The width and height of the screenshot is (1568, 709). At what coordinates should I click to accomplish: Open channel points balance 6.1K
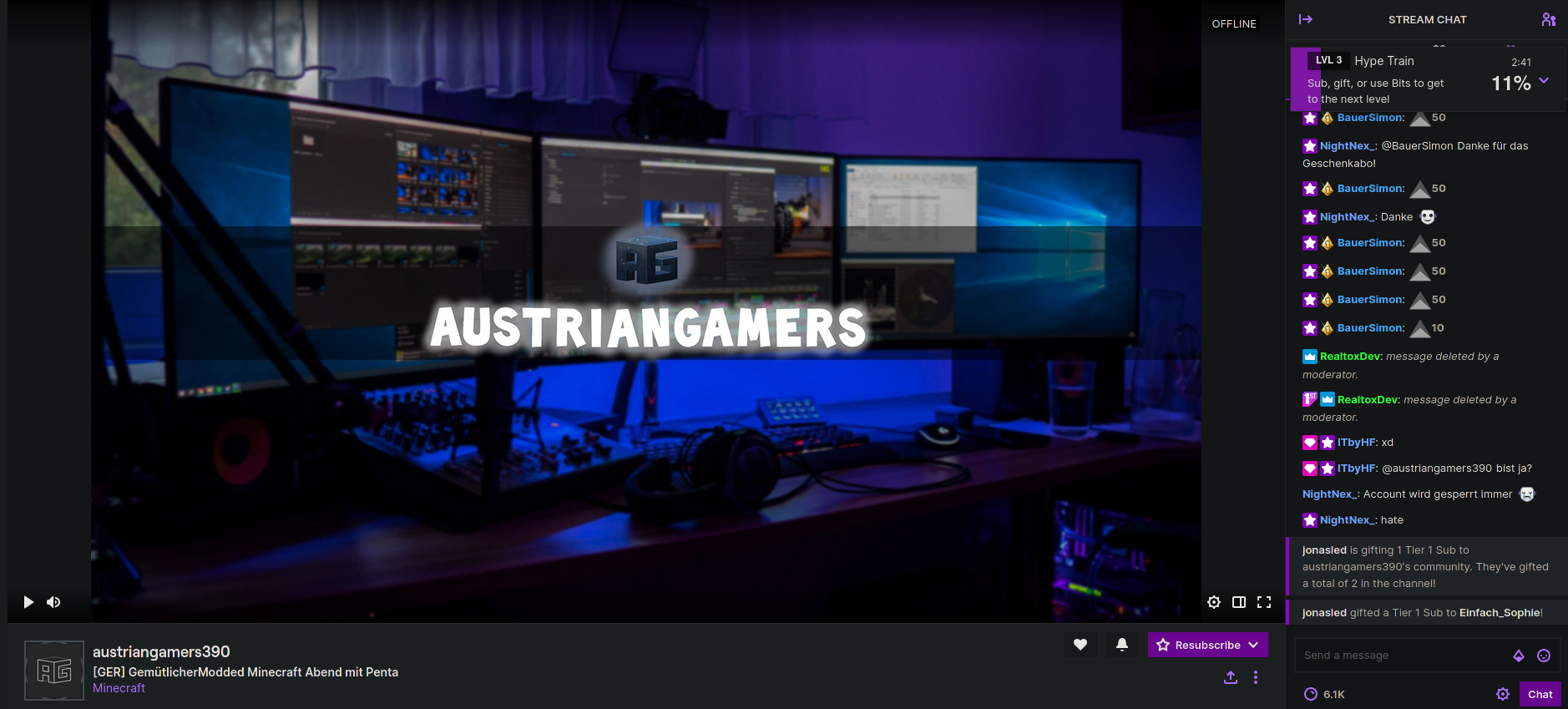(x=1324, y=694)
